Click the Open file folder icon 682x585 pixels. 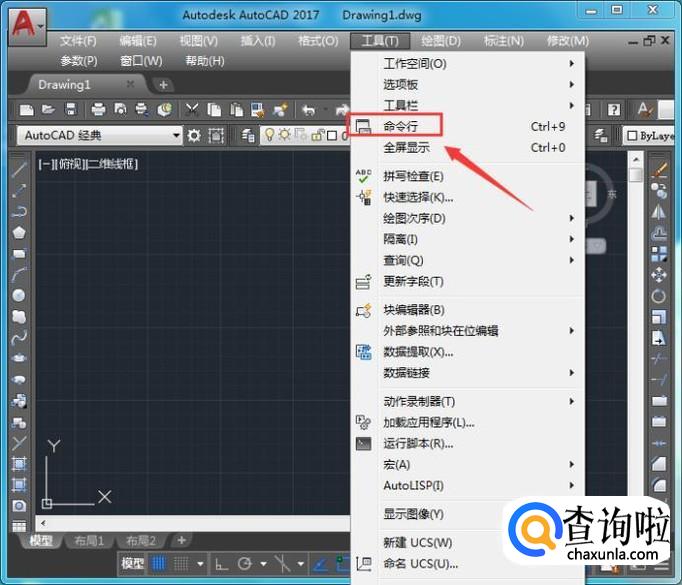pos(48,110)
